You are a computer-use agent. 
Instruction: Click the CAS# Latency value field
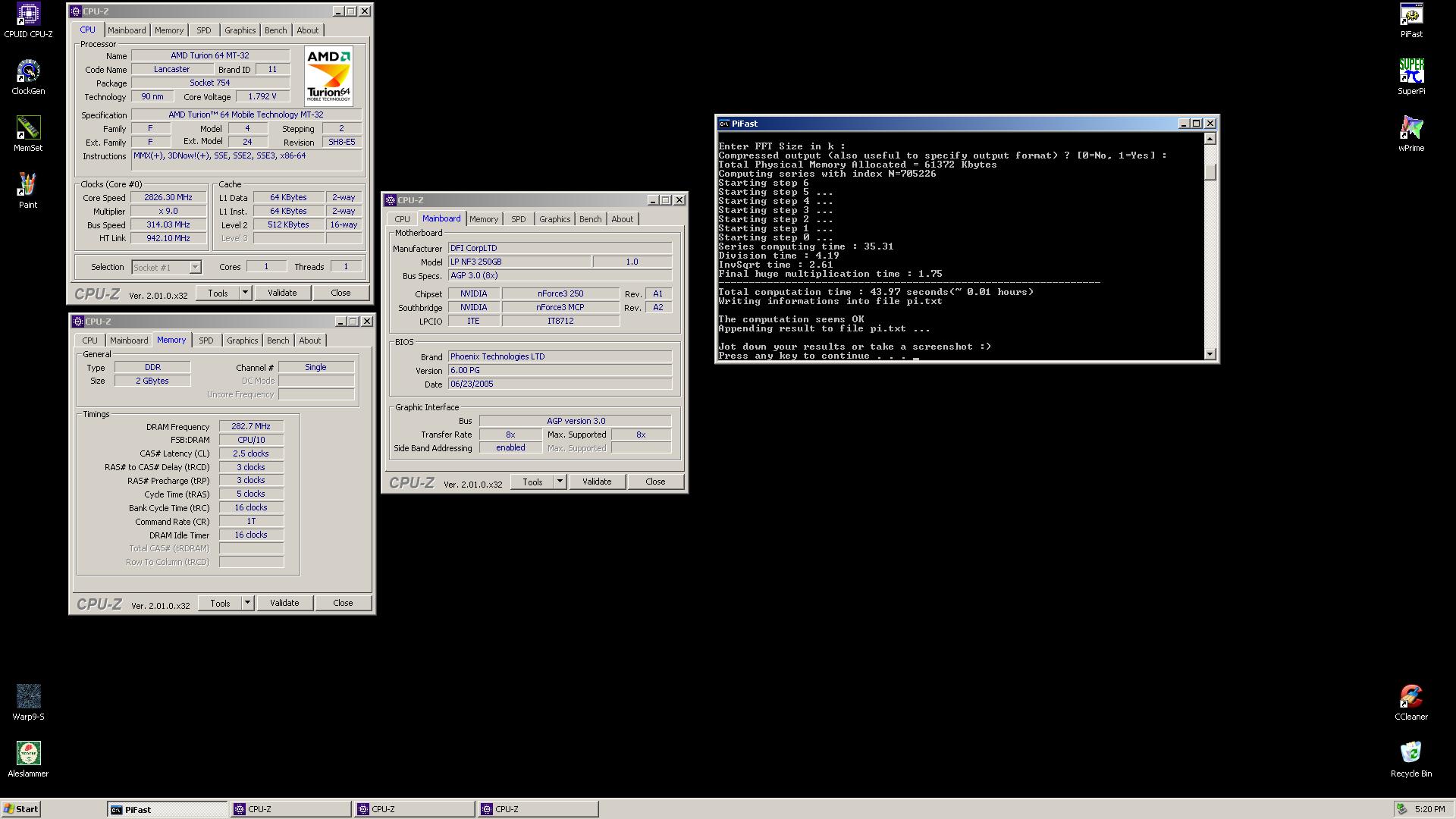click(251, 453)
